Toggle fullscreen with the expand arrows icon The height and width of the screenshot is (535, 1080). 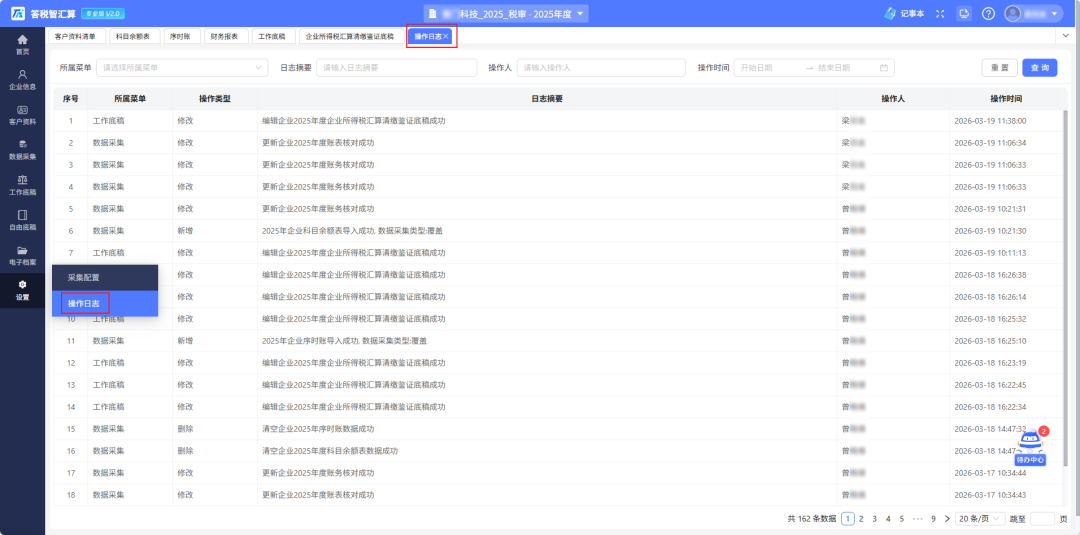[939, 13]
